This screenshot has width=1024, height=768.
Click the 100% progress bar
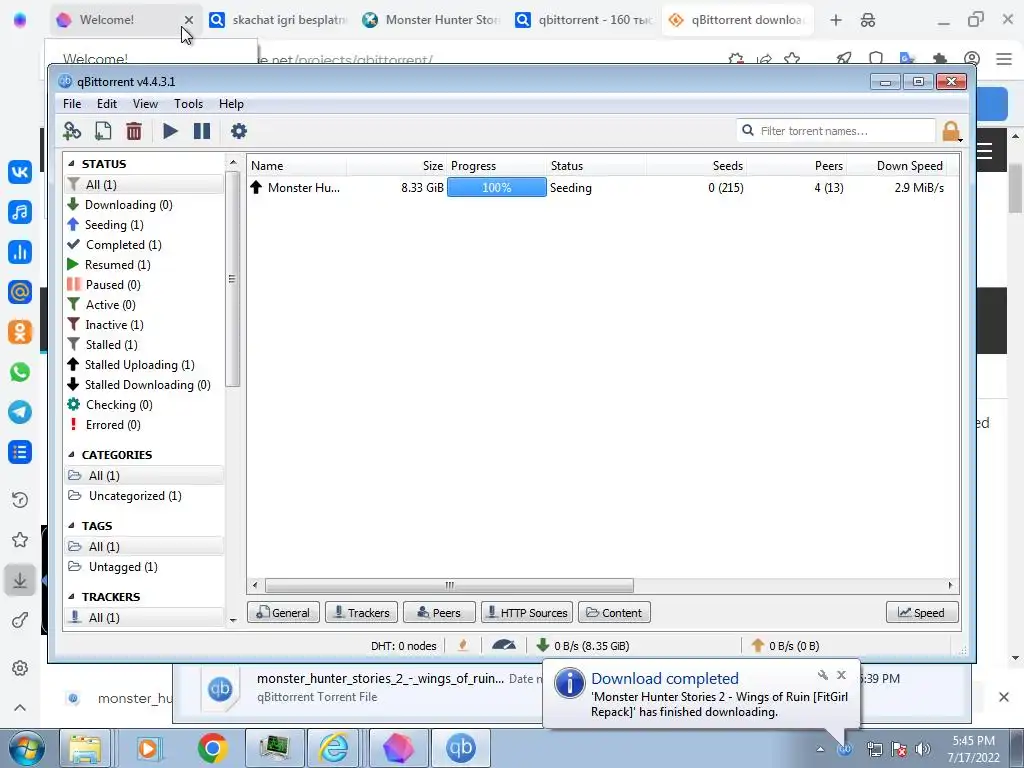496,187
